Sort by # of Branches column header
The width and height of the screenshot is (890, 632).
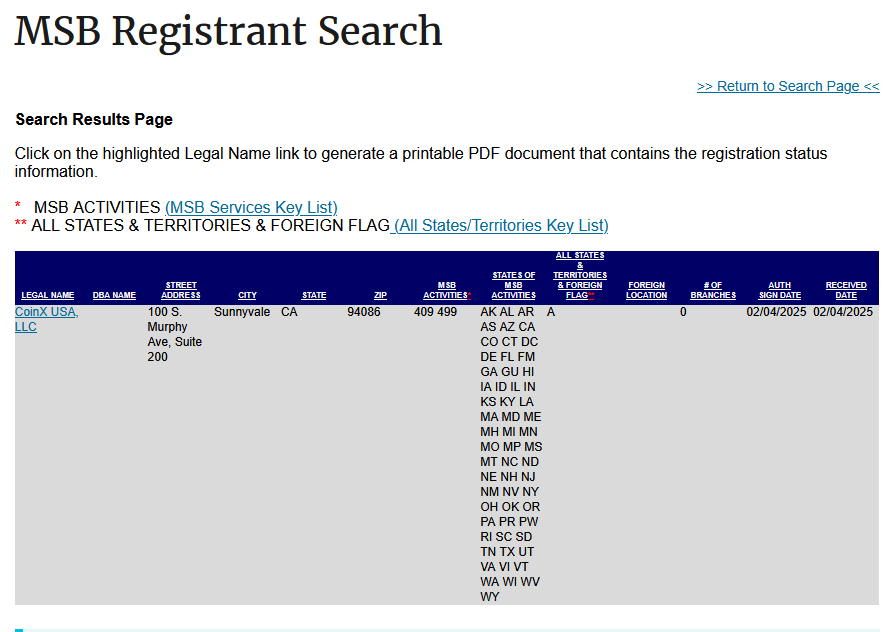[713, 290]
